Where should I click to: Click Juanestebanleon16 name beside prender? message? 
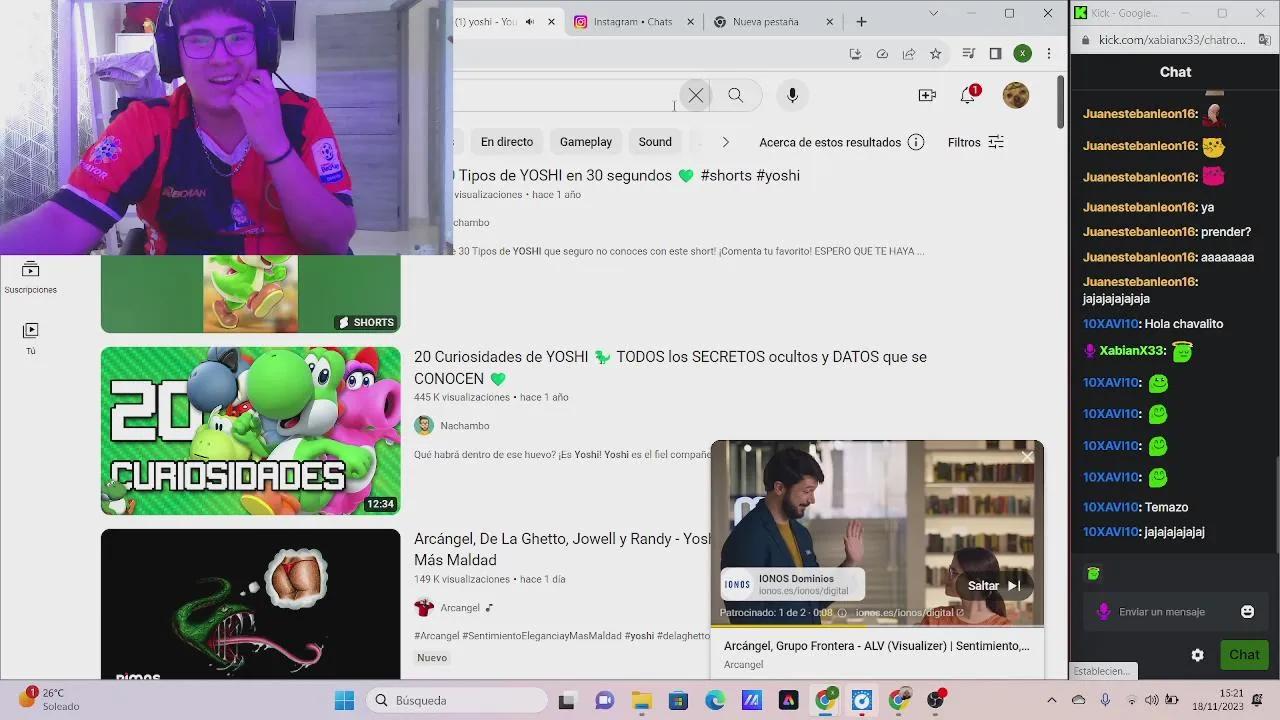[x=1140, y=232]
